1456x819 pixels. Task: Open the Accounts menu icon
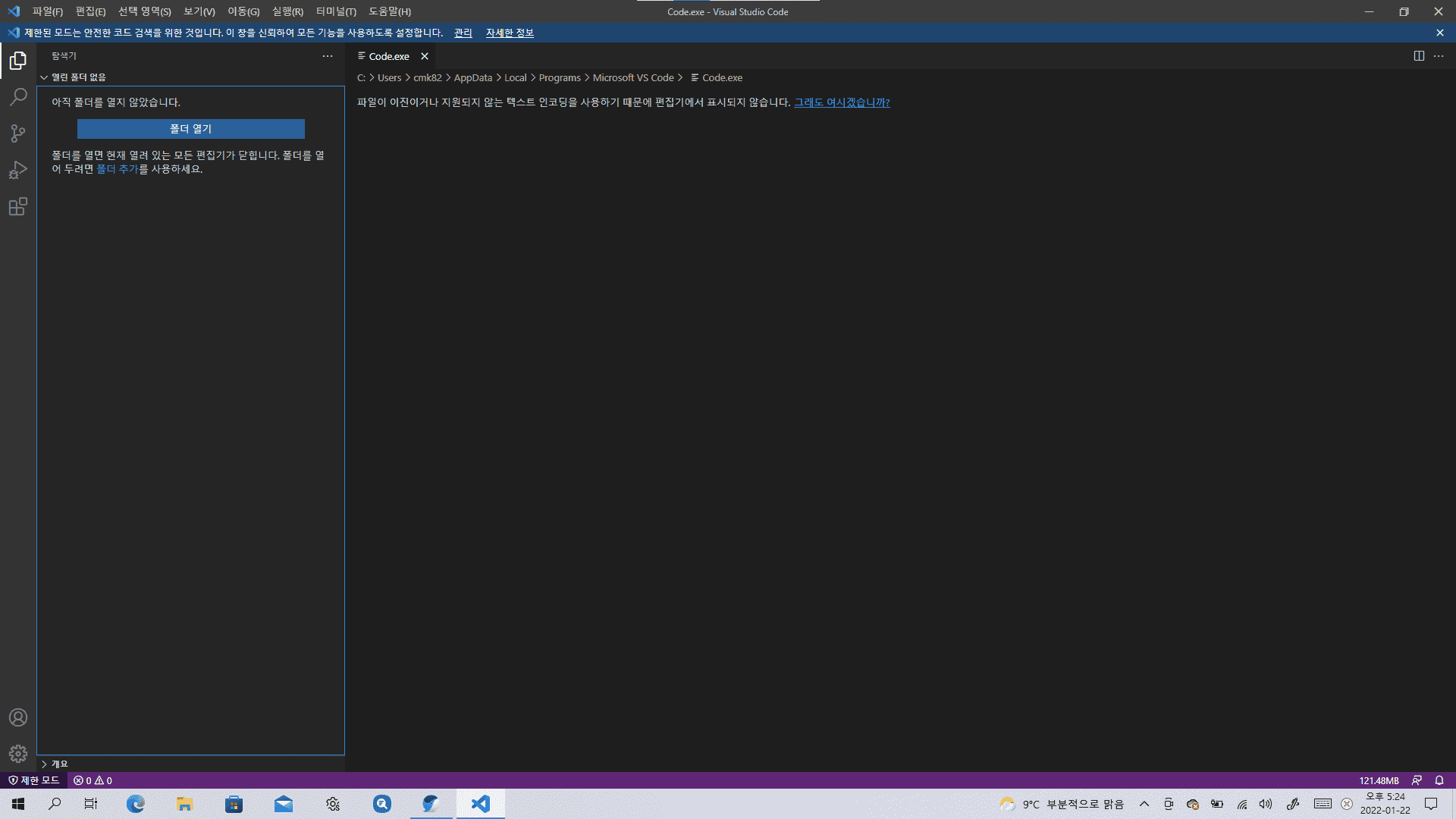[x=18, y=717]
